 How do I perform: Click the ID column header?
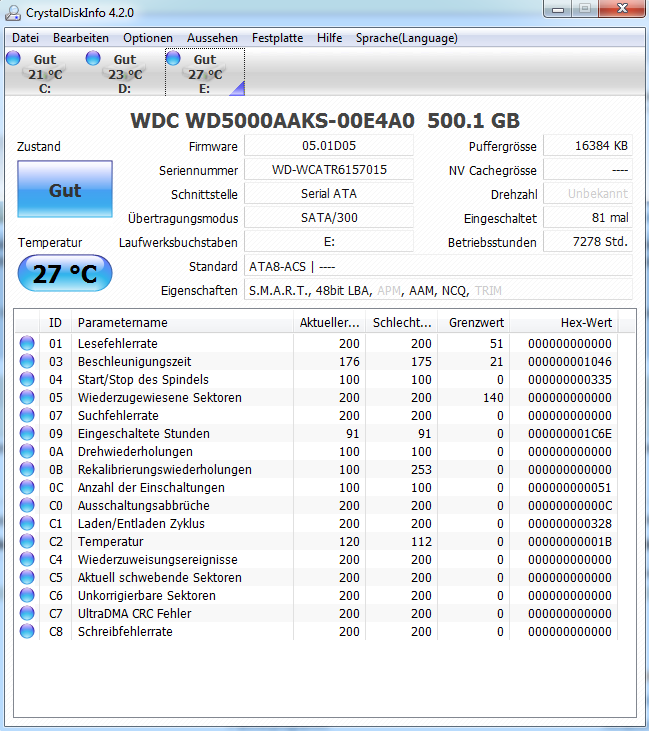click(55, 323)
